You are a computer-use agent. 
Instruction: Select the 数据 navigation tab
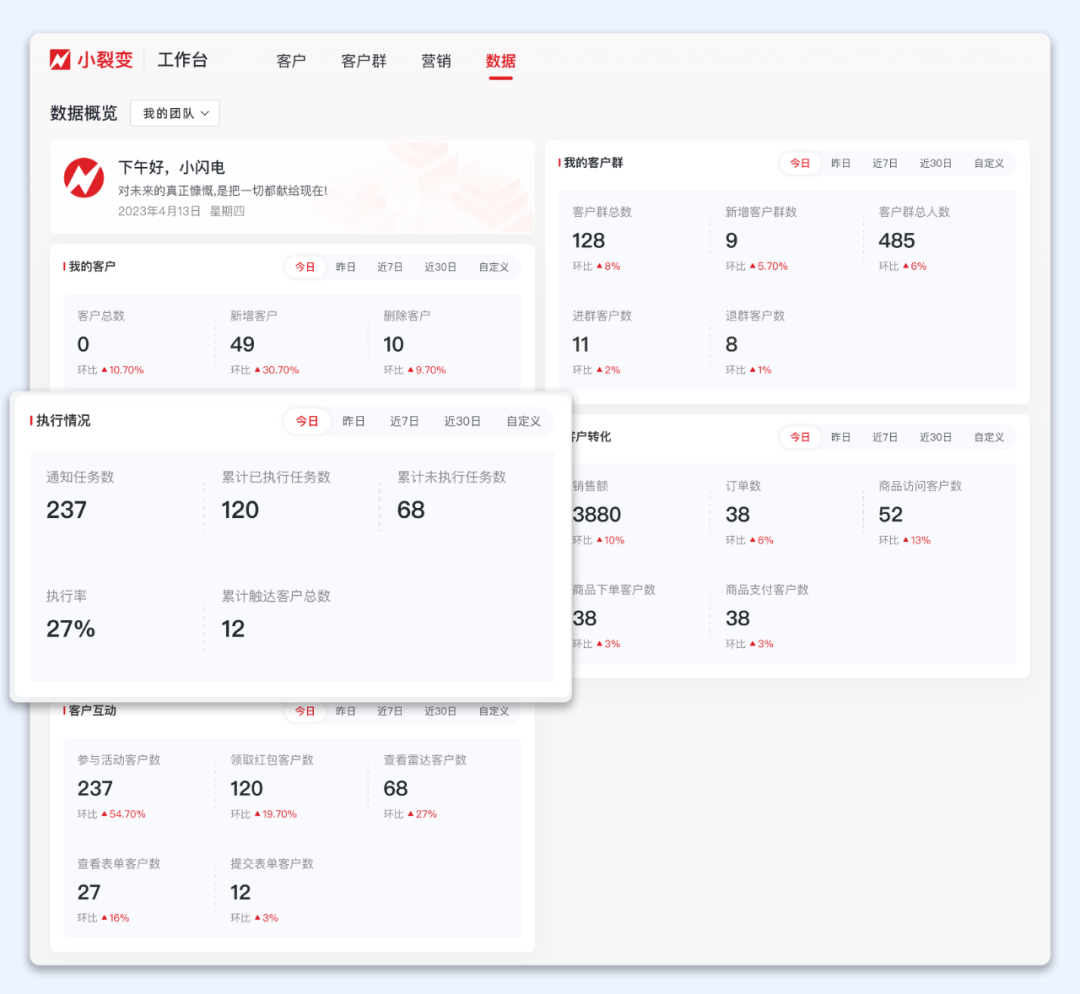coord(501,61)
